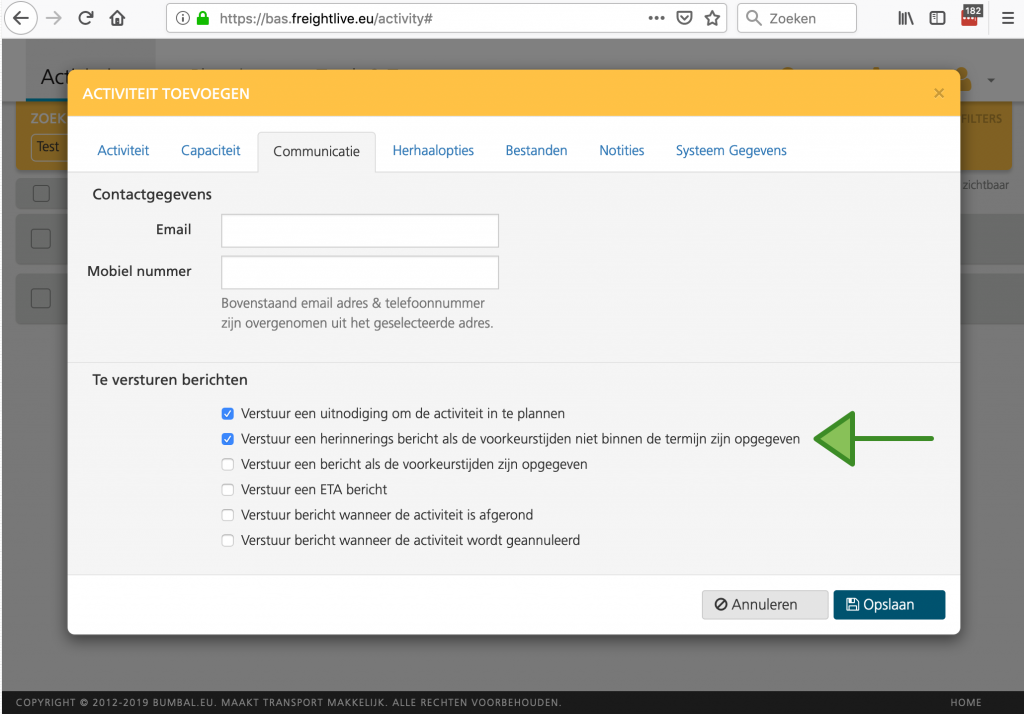This screenshot has height=714, width=1024.
Task: Open the page actions three-dot menu
Action: 656,18
